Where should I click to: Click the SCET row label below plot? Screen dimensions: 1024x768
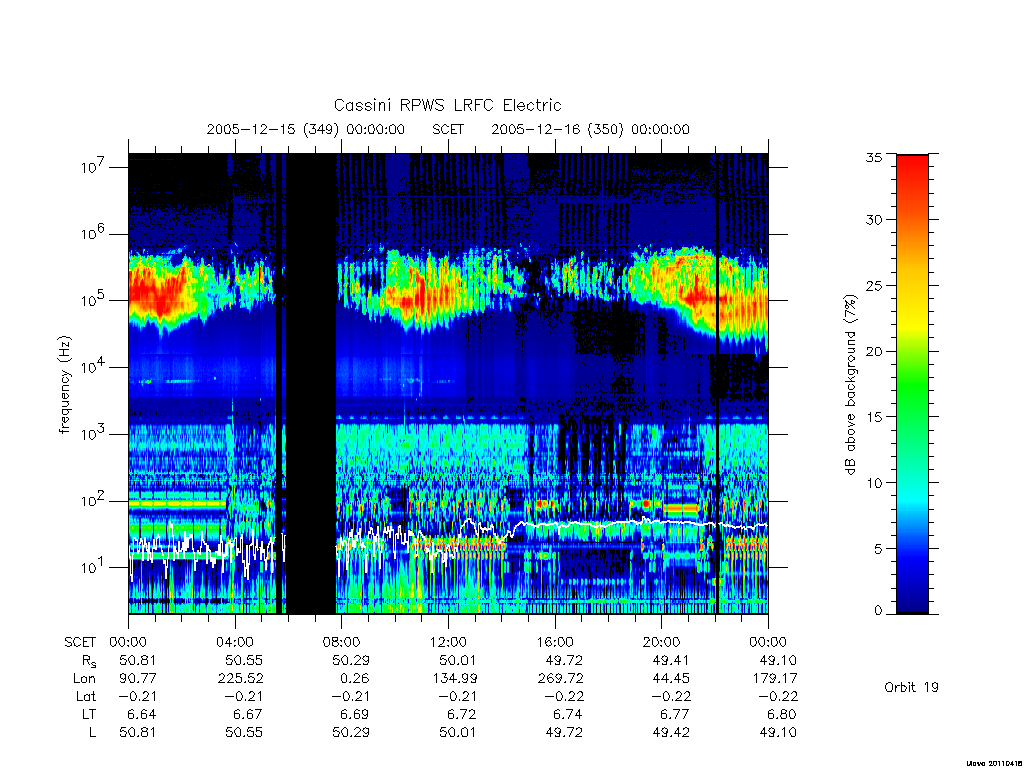[80, 642]
